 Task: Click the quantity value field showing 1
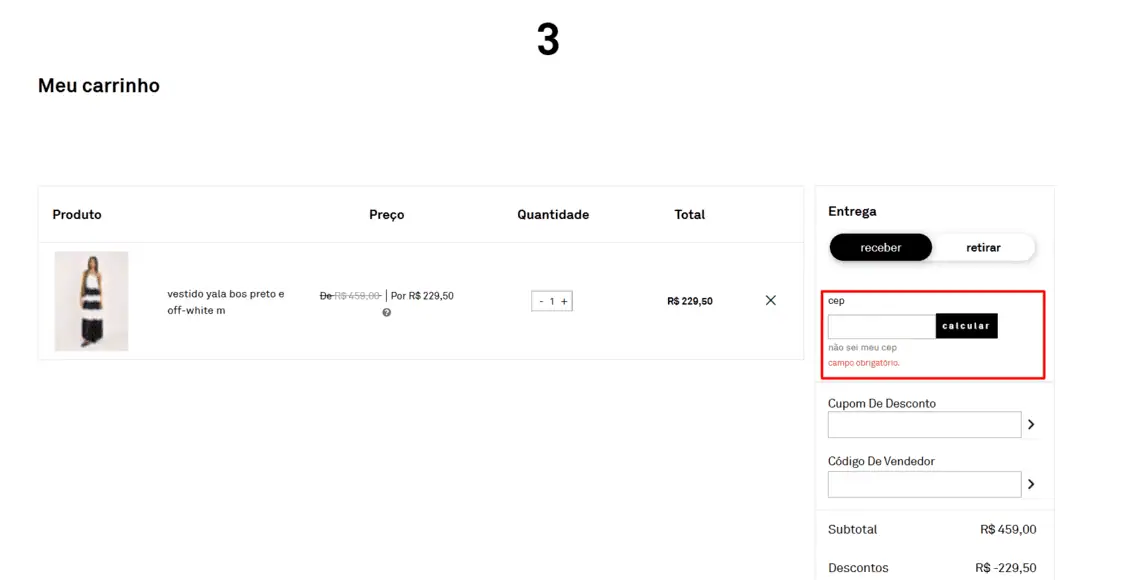click(552, 301)
